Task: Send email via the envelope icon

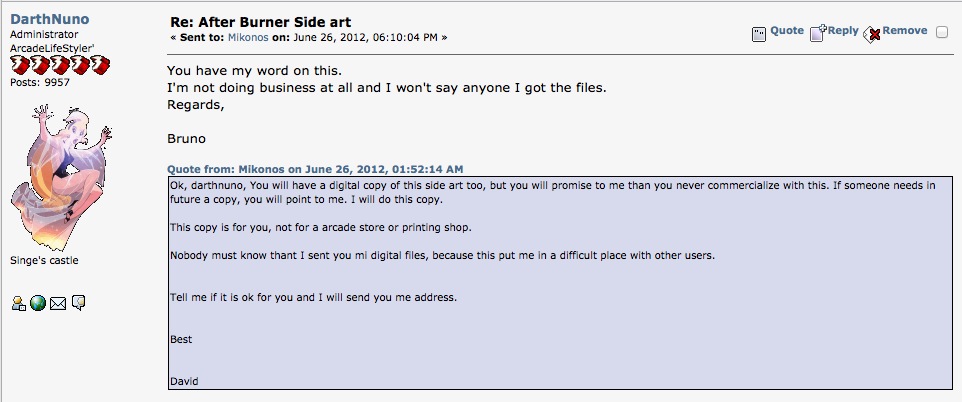Action: [58, 303]
